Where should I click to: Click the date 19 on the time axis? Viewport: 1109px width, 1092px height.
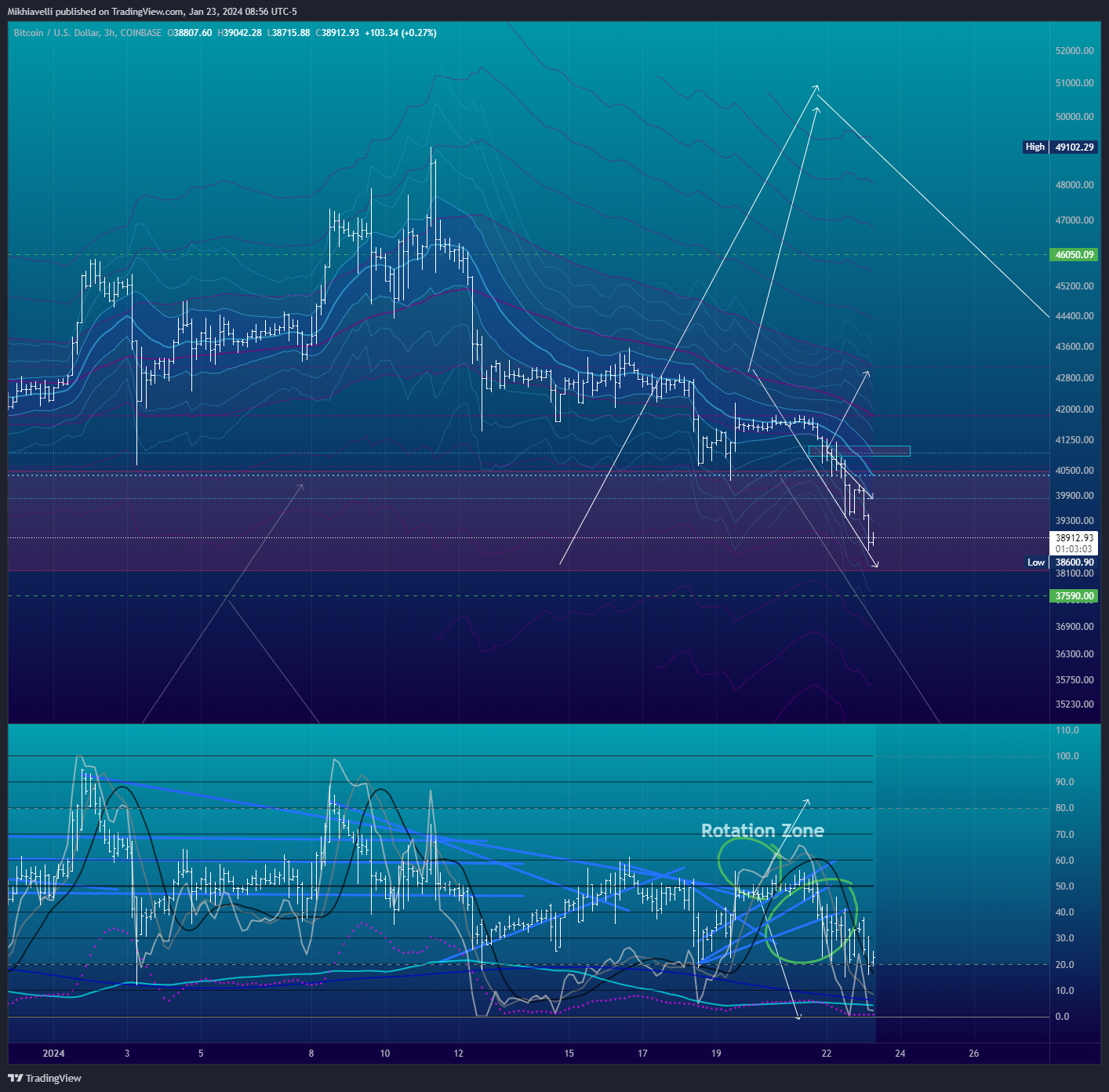coord(716,1054)
